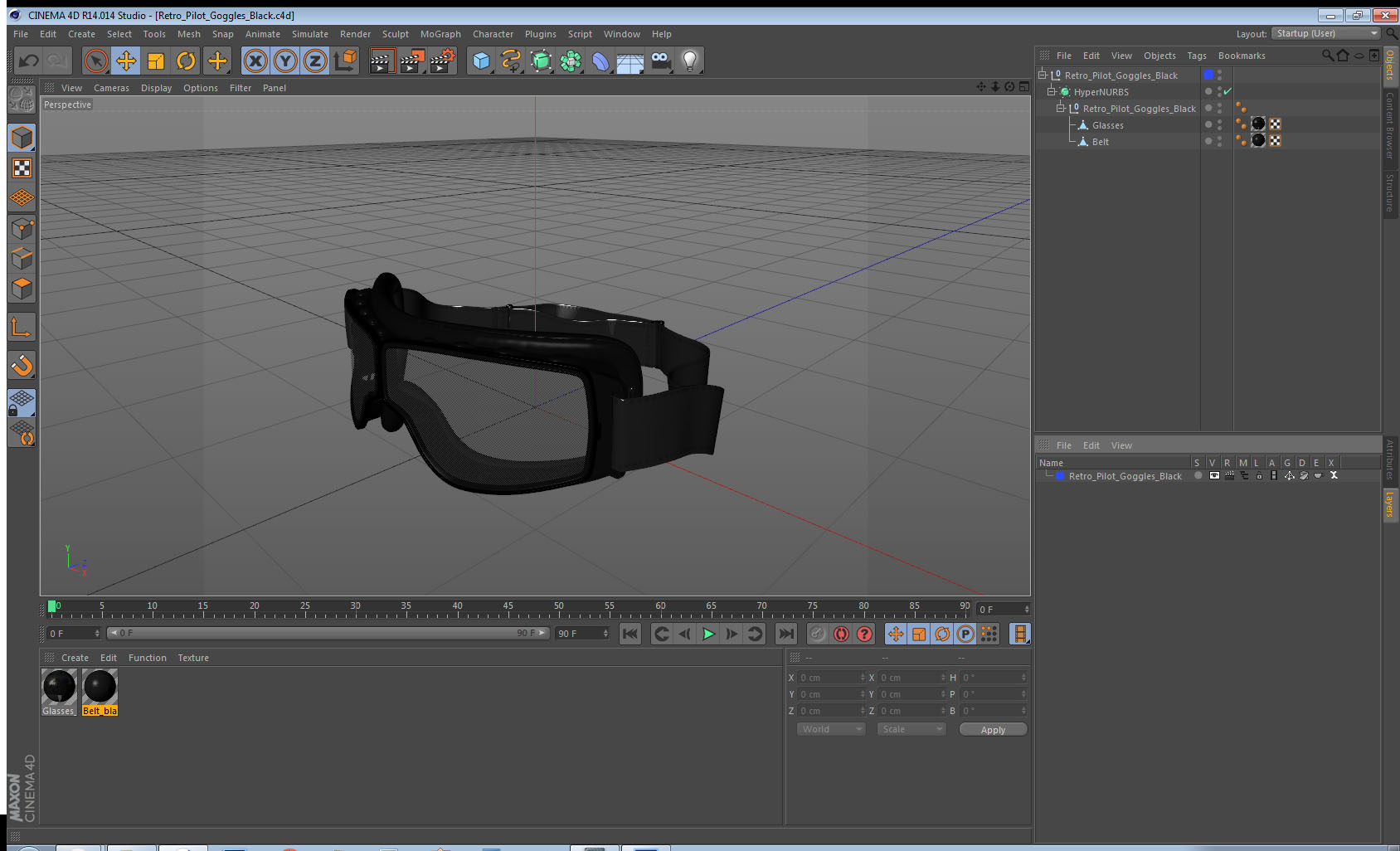Open viewport Cameras menu
Image resolution: width=1400 pixels, height=851 pixels.
click(x=111, y=88)
